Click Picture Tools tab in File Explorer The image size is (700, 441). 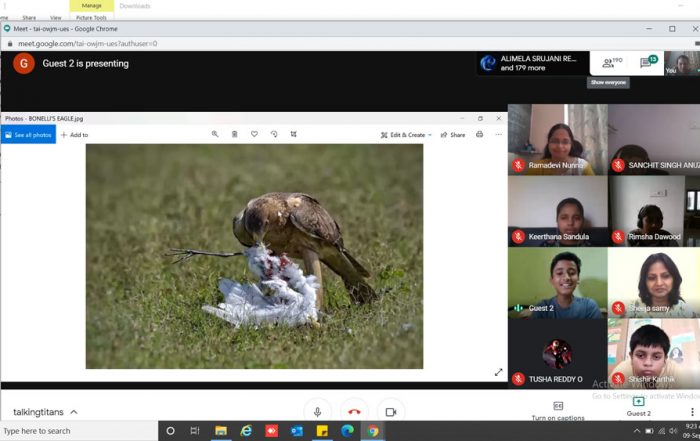(91, 17)
